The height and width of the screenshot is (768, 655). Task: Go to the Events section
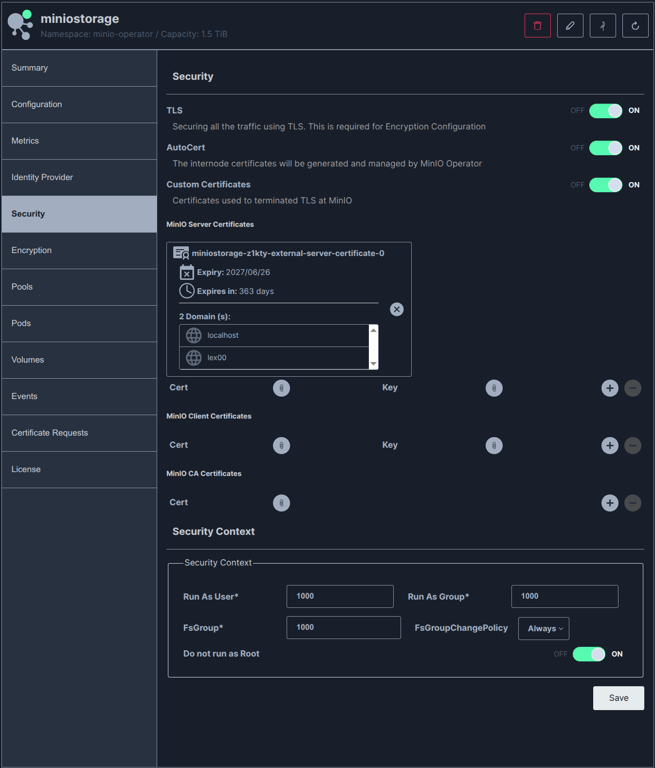click(79, 397)
